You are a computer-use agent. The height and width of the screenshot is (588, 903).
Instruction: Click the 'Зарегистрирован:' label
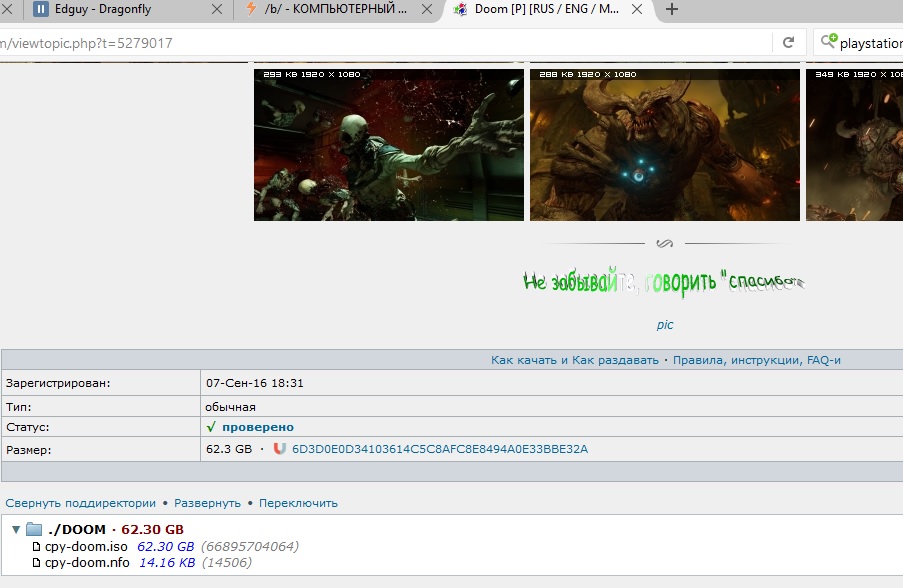point(58,383)
